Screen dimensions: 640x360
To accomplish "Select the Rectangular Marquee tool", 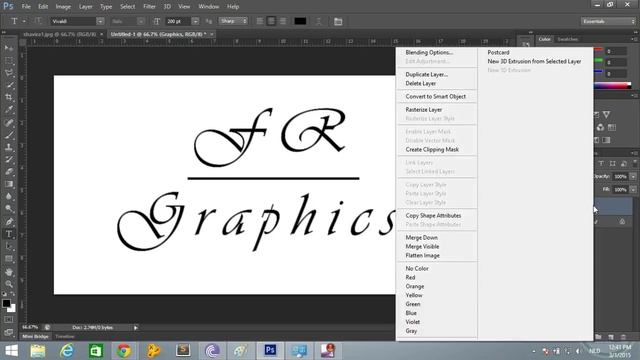I will 9,60.
